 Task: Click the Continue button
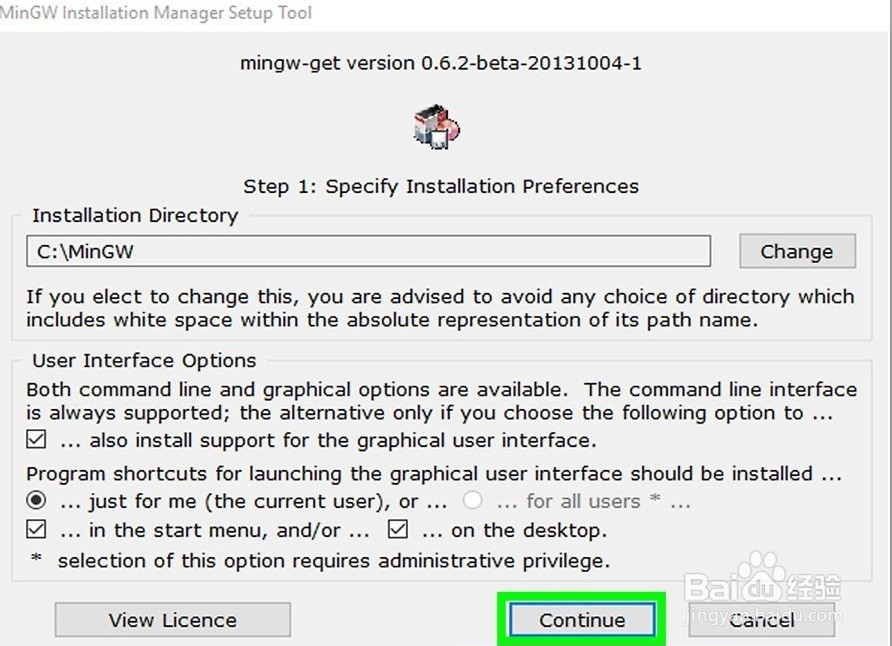pyautogui.click(x=582, y=619)
